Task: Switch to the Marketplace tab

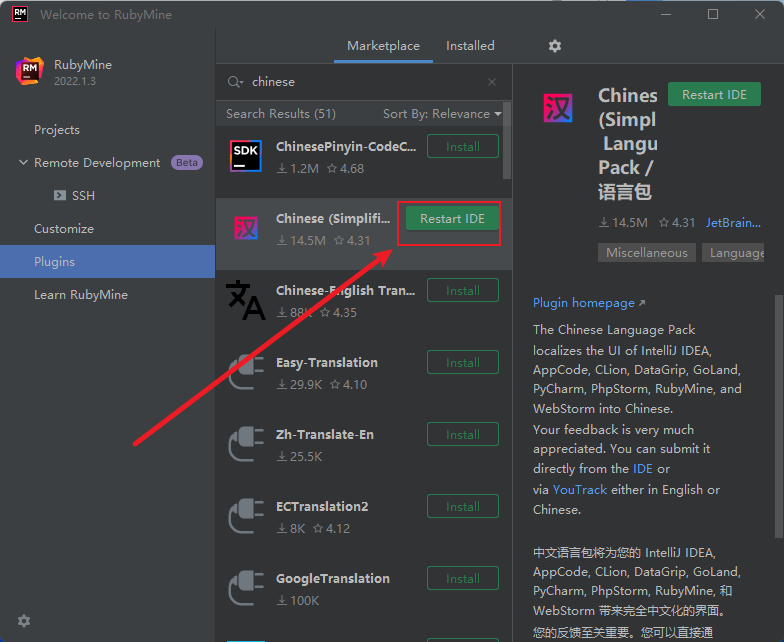Action: (x=384, y=46)
